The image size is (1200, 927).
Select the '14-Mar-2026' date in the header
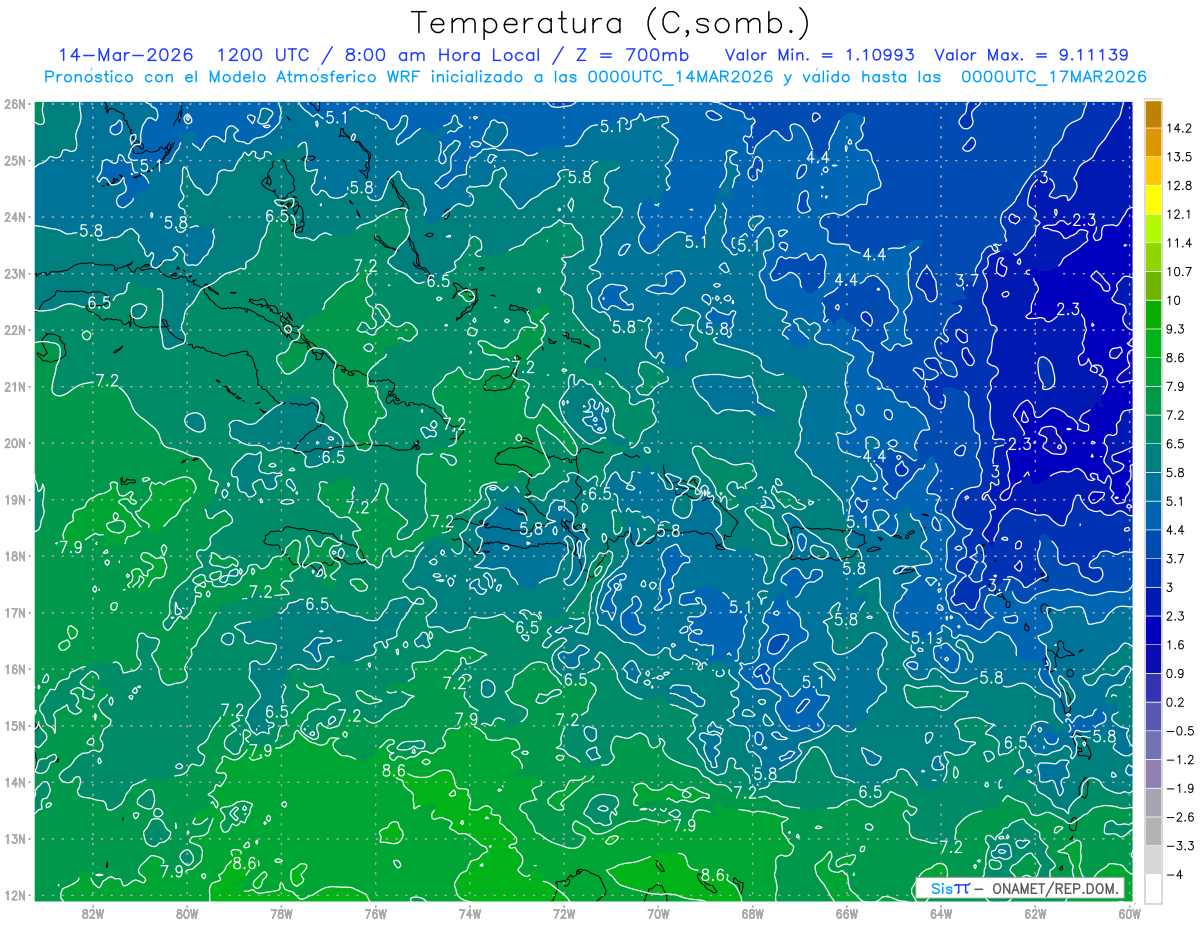click(x=125, y=55)
